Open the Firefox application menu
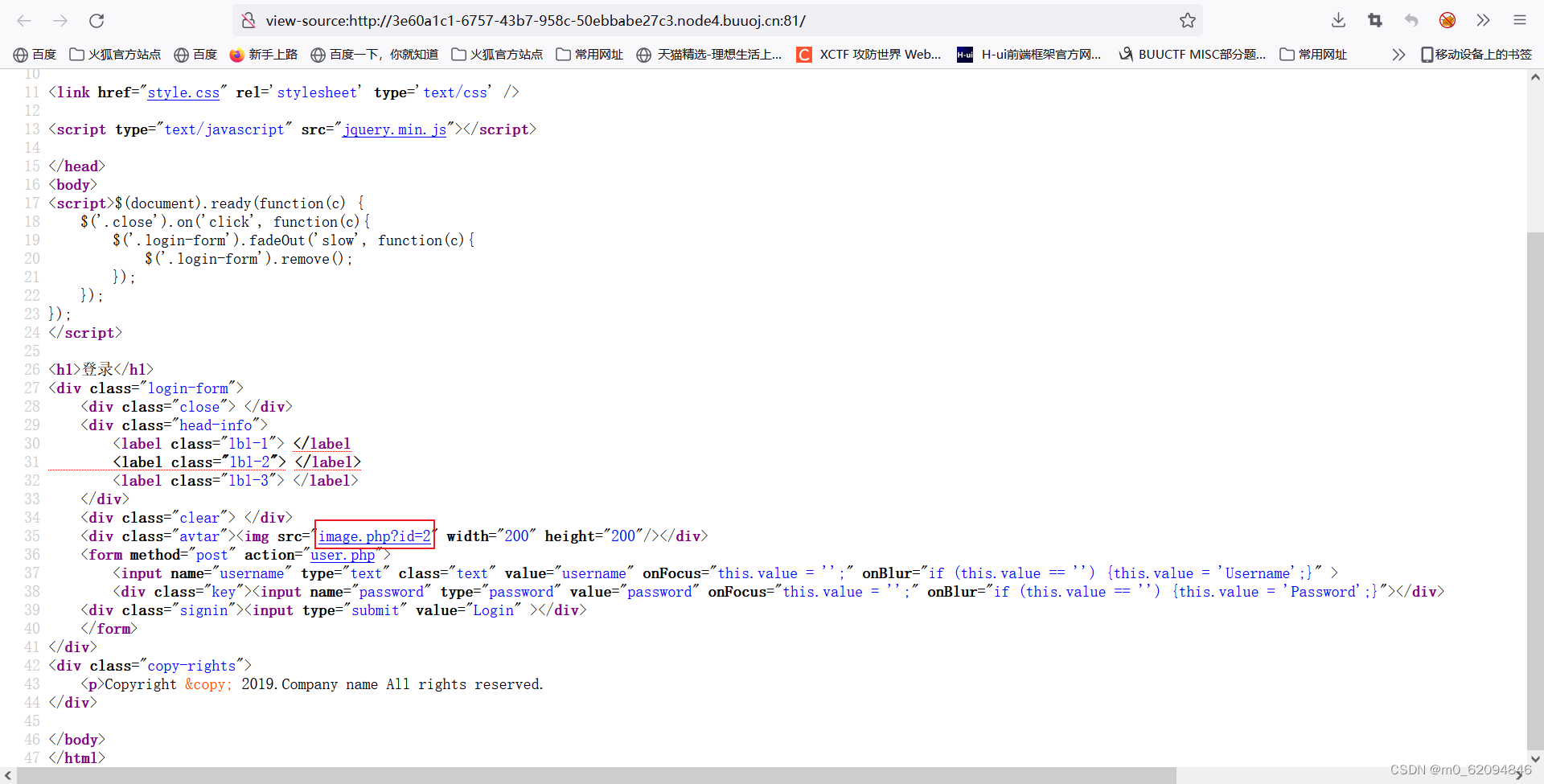Viewport: 1544px width, 784px height. pyautogui.click(x=1520, y=21)
